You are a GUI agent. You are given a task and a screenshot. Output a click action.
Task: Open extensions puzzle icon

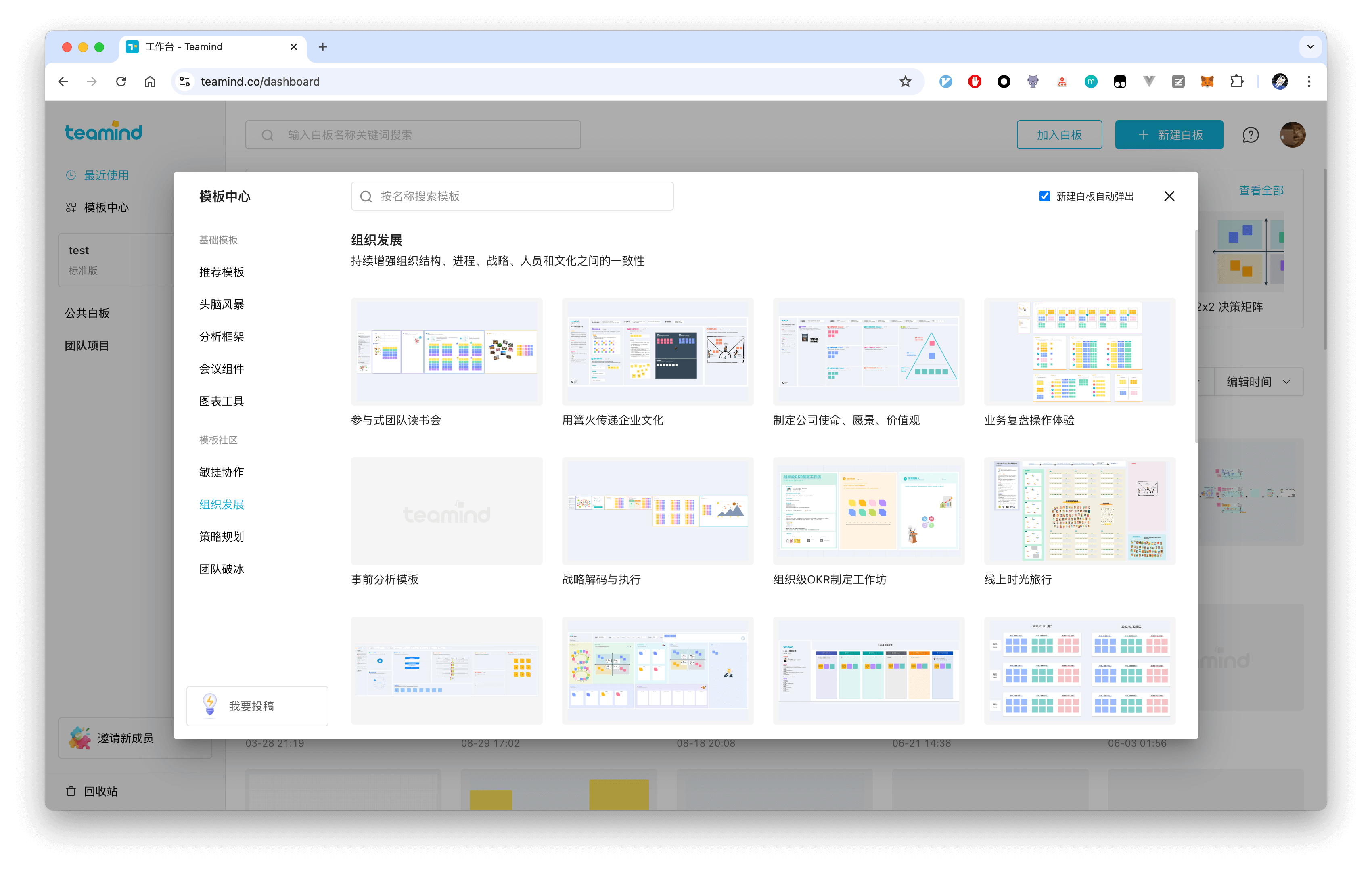[x=1236, y=82]
